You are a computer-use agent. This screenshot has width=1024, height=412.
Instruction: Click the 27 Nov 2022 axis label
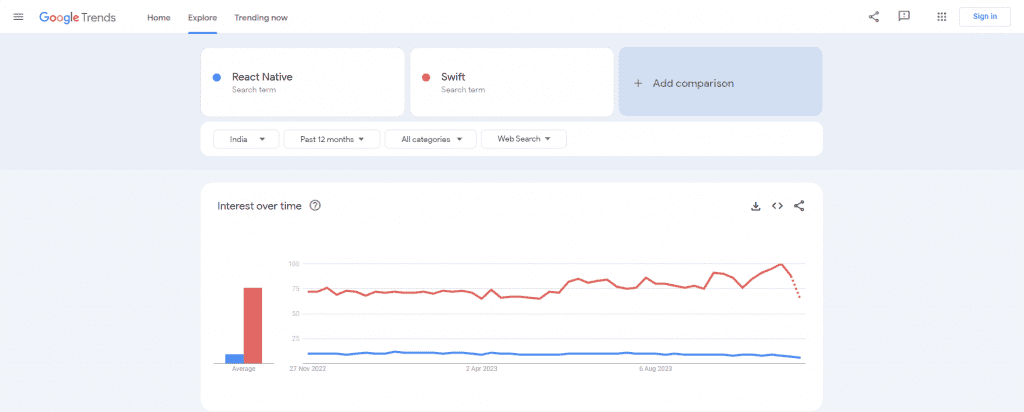click(308, 369)
